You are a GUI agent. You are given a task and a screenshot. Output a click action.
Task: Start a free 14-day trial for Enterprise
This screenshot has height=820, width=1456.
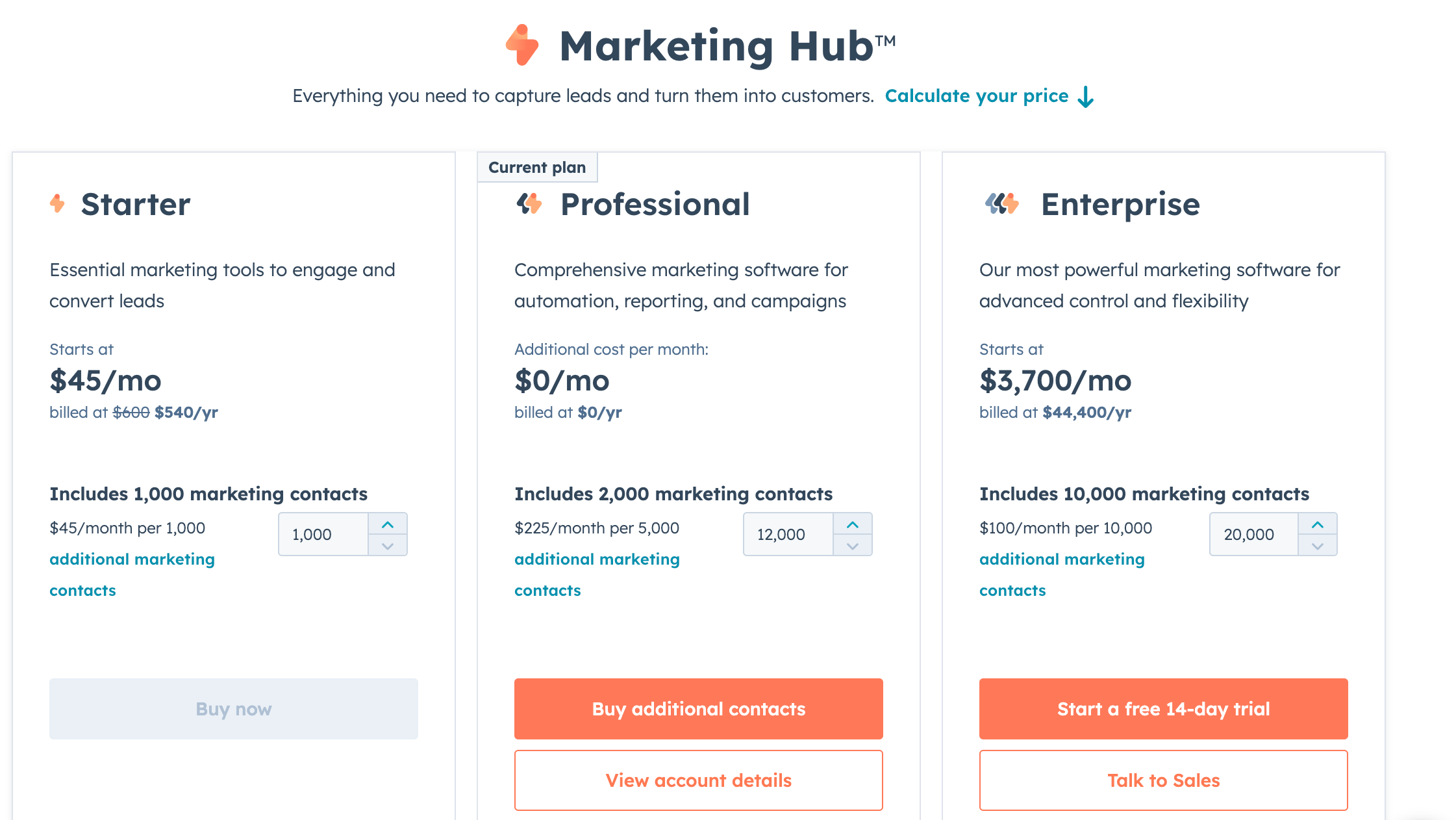1164,709
